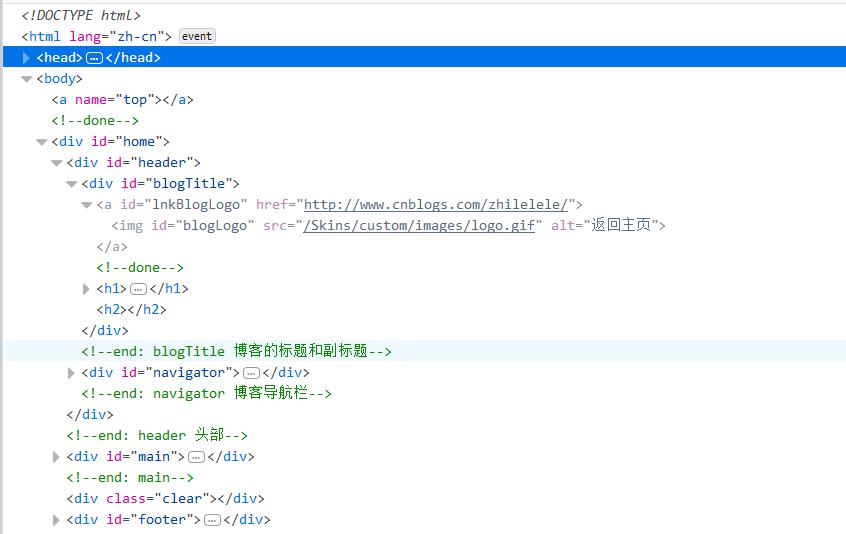Select the a name="top" row
This screenshot has width=846, height=534.
424,100
